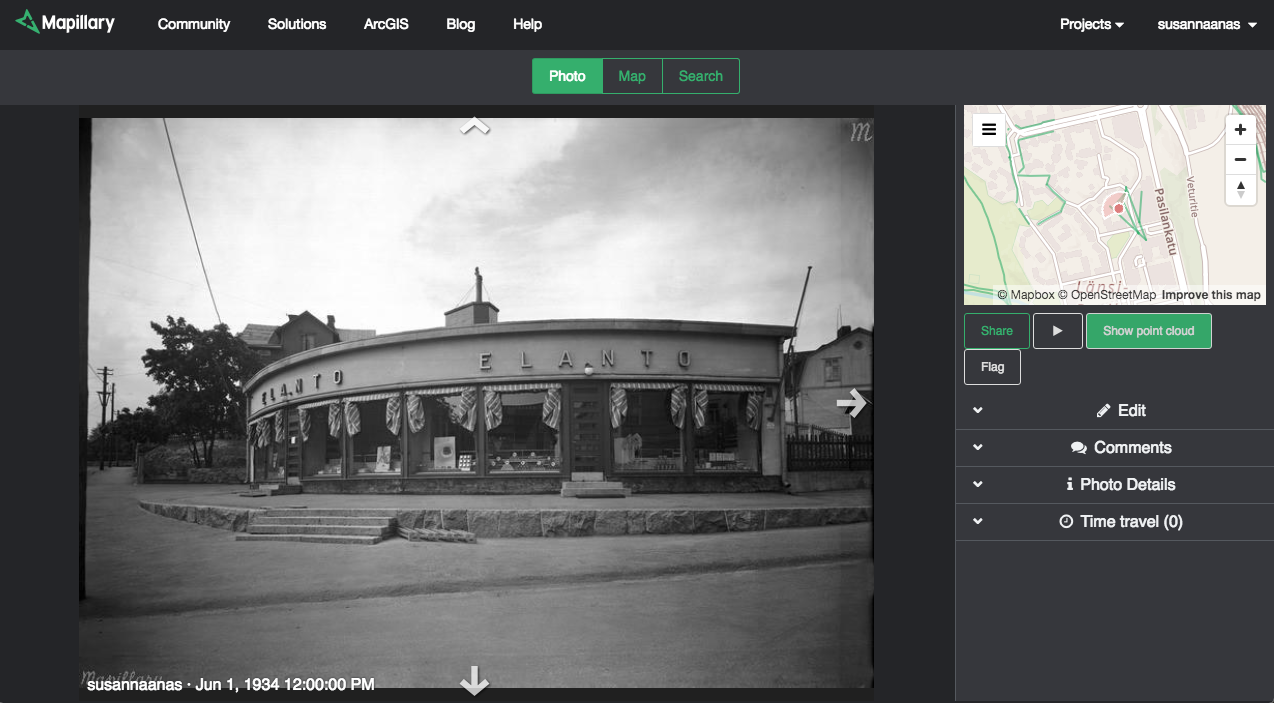Image resolution: width=1274 pixels, height=703 pixels.
Task: Expand the Edit section
Action: click(x=1120, y=410)
